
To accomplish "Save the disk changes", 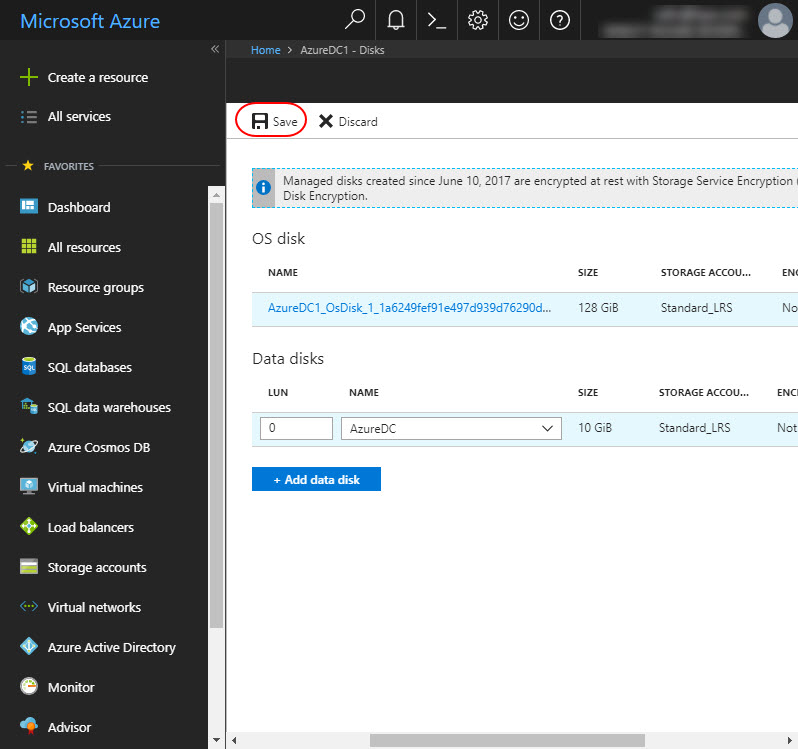I will [274, 121].
